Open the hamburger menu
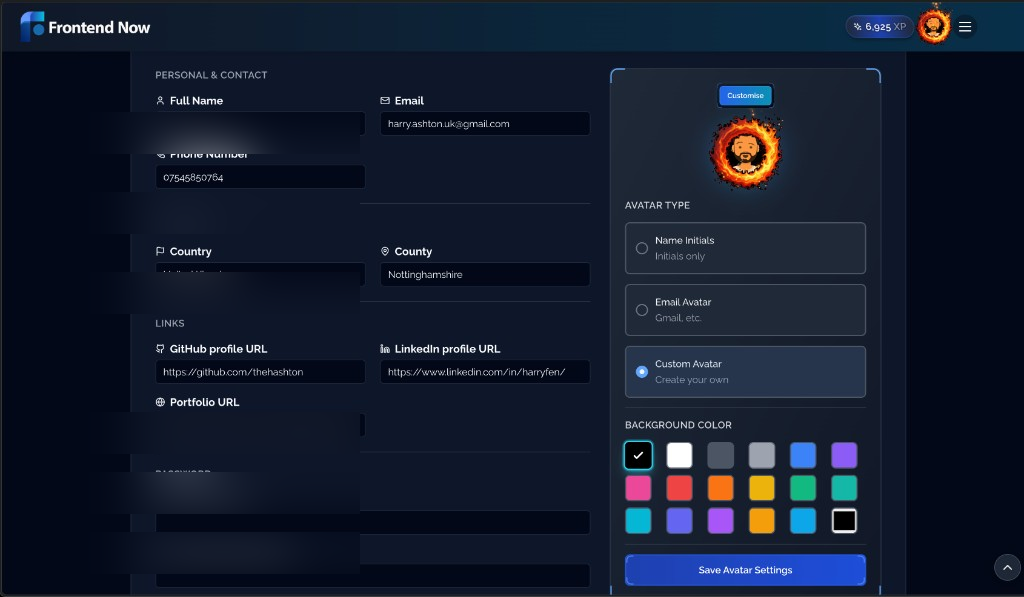This screenshot has width=1024, height=597. click(965, 27)
